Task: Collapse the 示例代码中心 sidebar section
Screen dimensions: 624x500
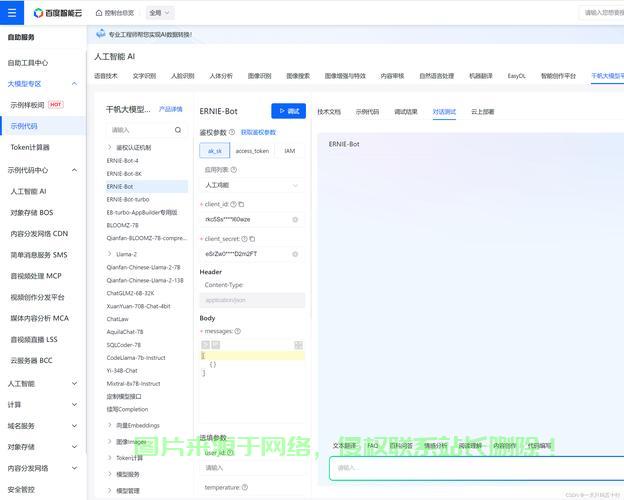Action: 74,170
